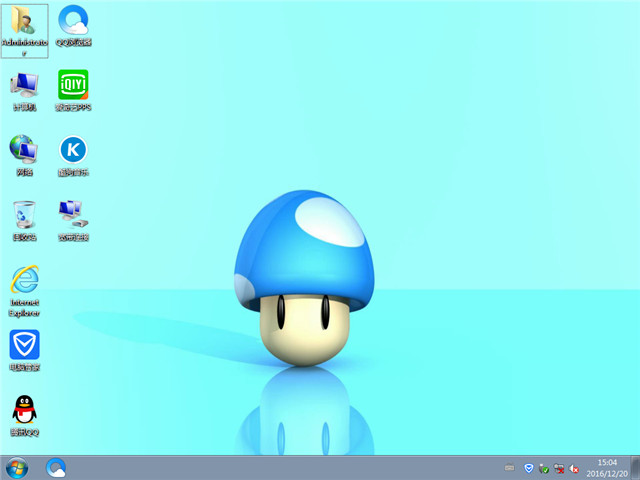Open the Windows Start menu
Image resolution: width=640 pixels, height=480 pixels.
point(17,468)
